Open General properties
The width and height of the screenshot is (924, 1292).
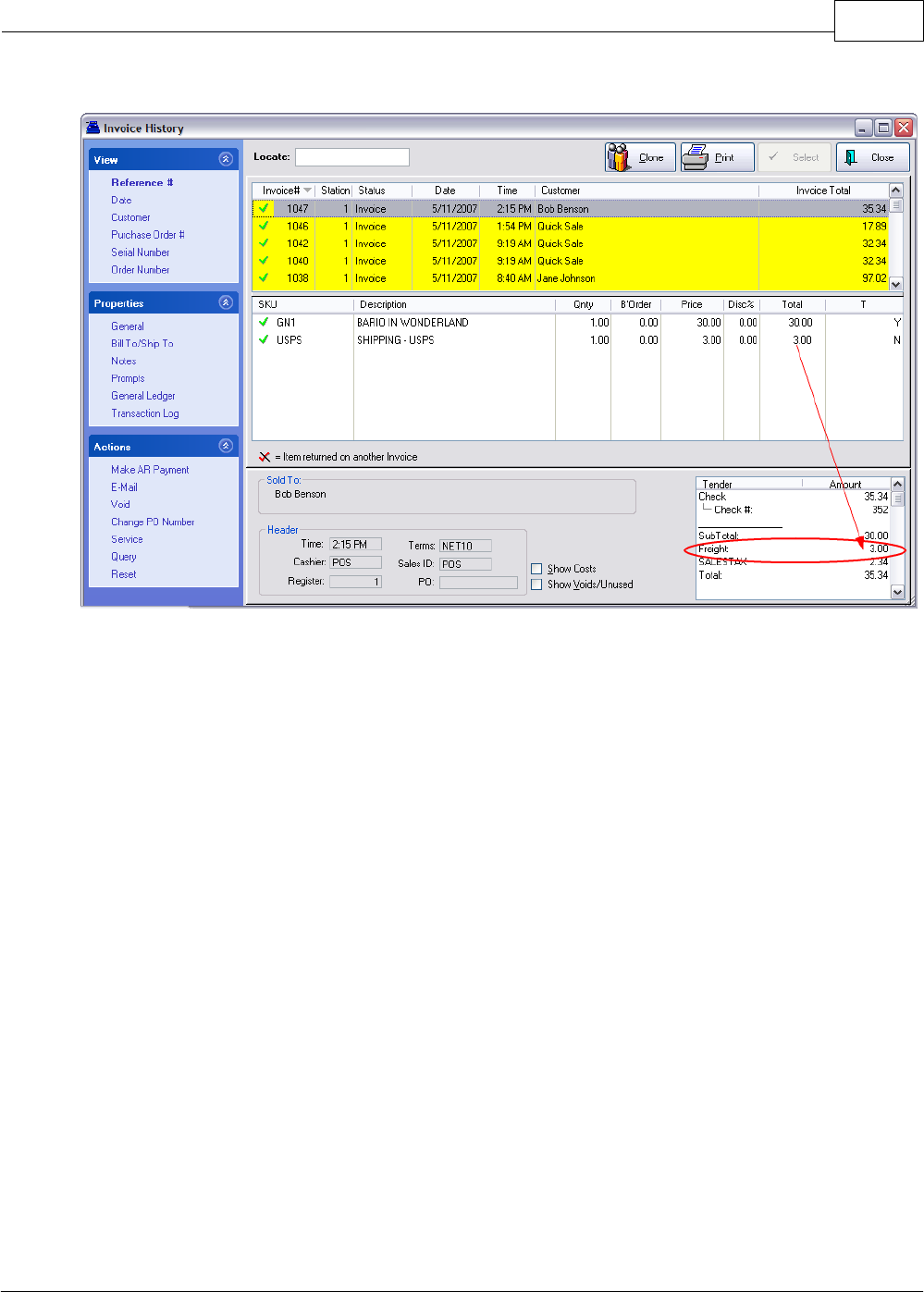[128, 326]
